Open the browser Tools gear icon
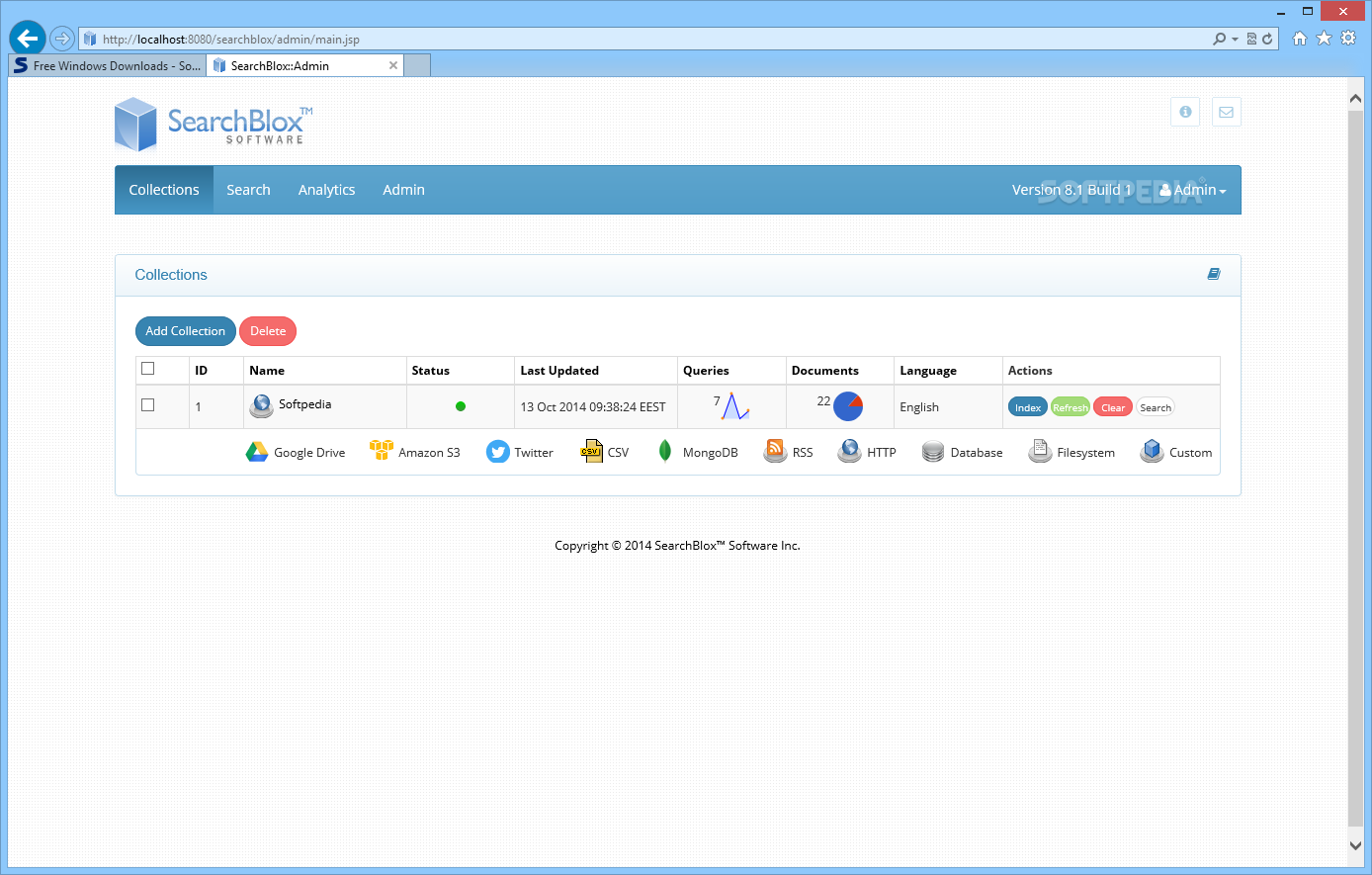Screen dimensions: 1372x875 (x=1348, y=39)
